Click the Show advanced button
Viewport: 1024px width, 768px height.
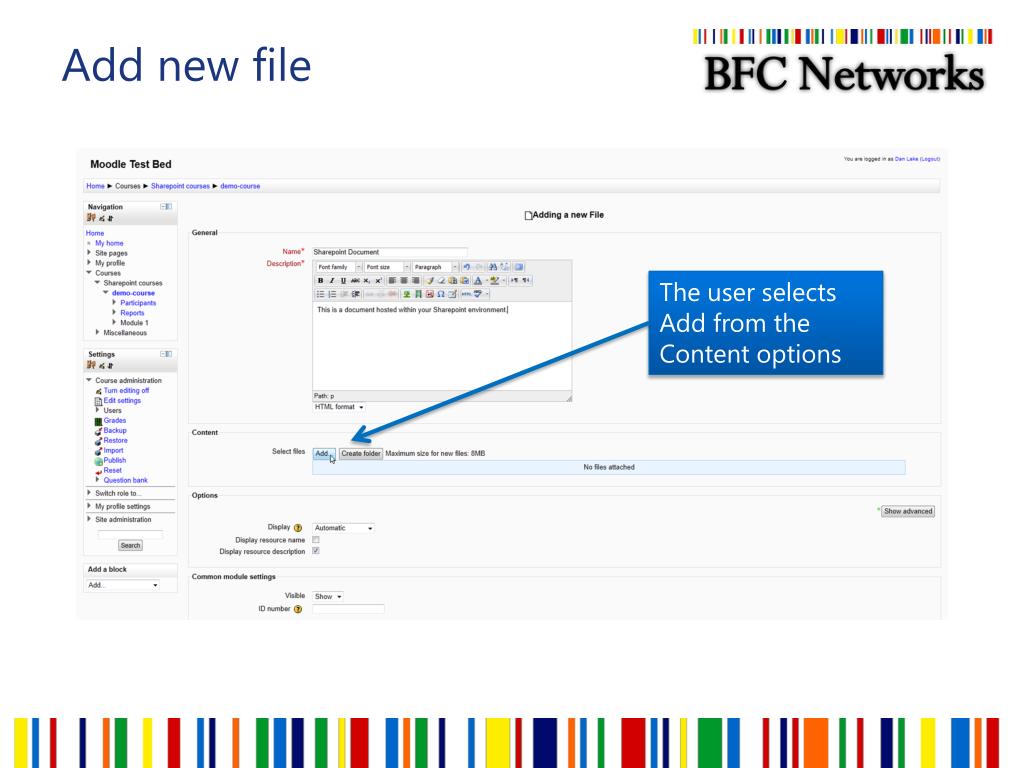908,511
